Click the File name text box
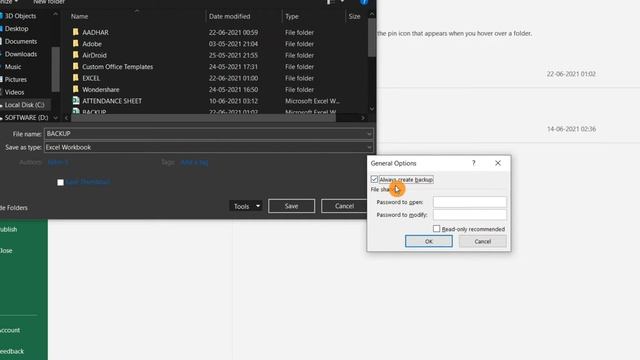The width and height of the screenshot is (640, 360). 205,134
